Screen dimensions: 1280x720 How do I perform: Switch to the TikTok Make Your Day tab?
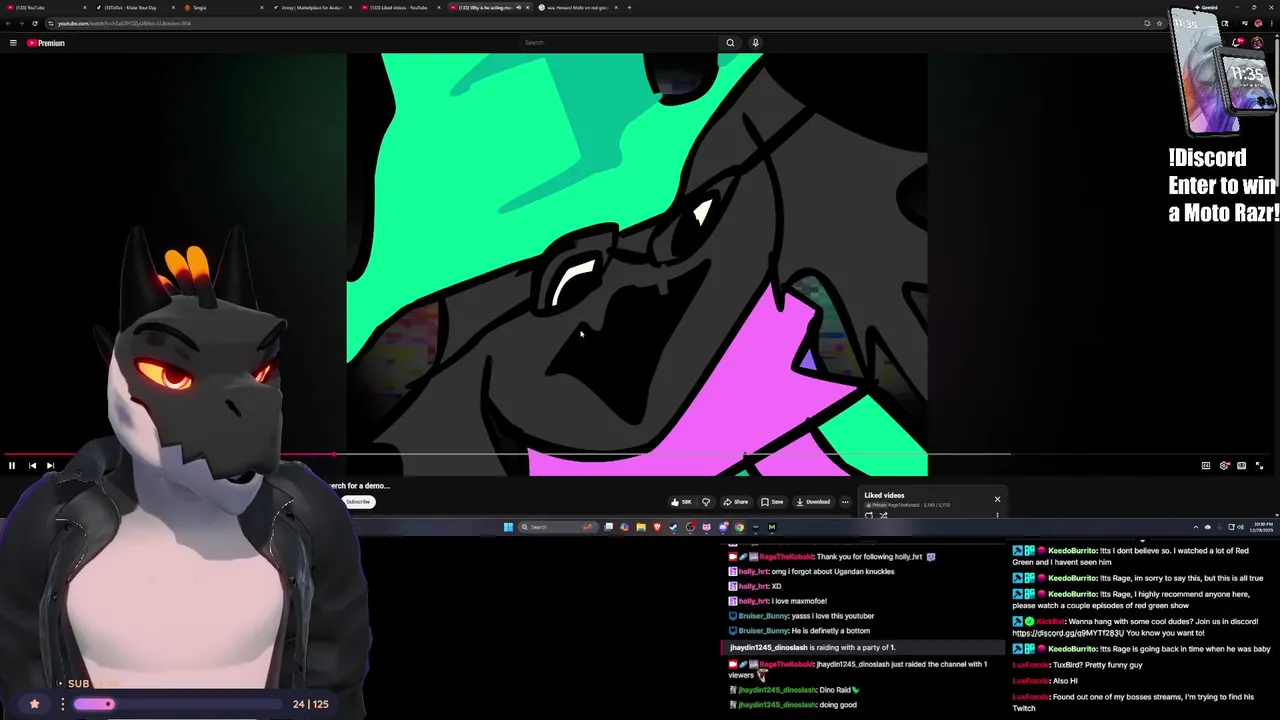[135, 7]
